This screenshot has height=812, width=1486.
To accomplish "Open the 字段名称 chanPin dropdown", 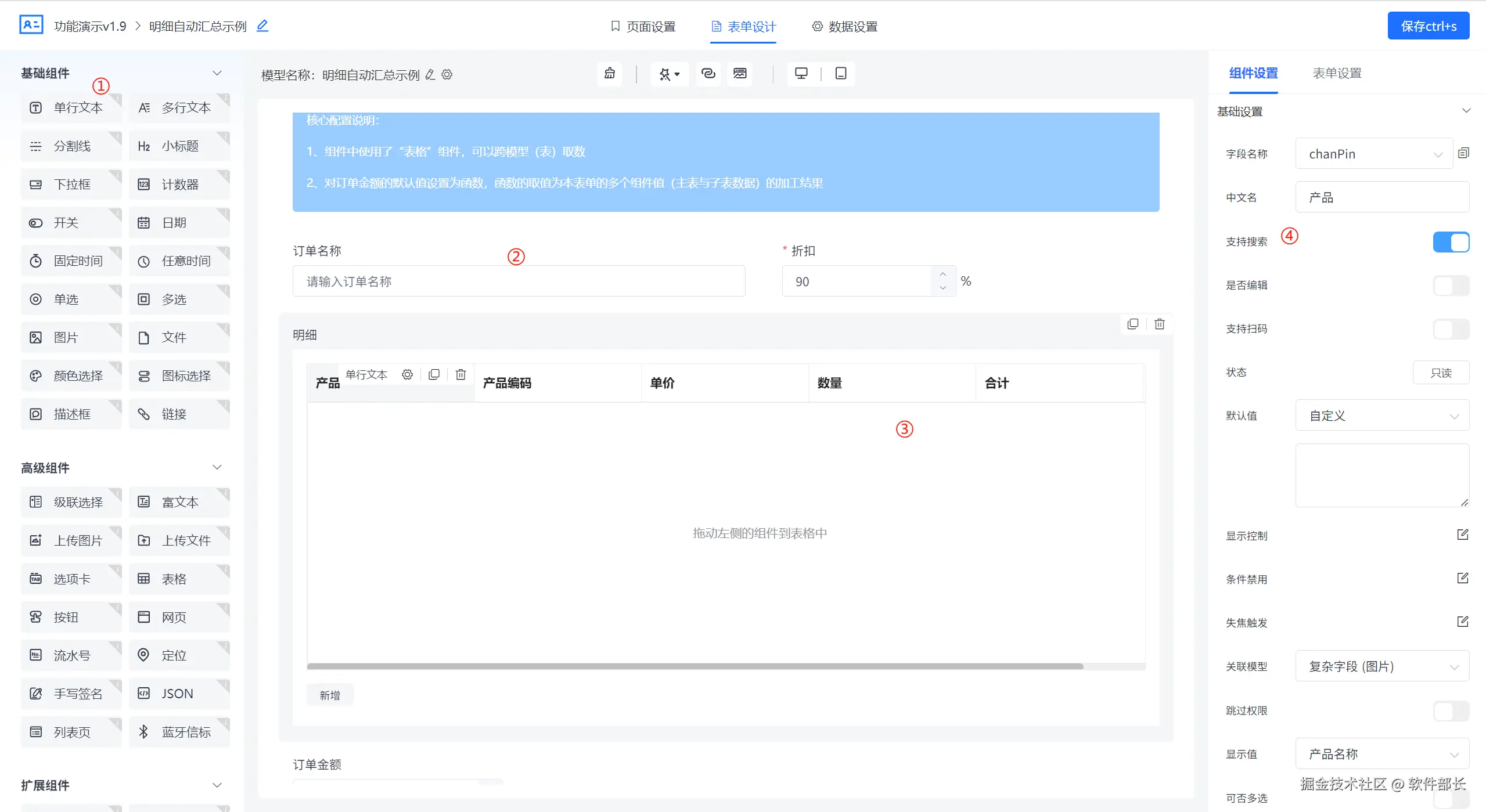I will [x=1374, y=154].
